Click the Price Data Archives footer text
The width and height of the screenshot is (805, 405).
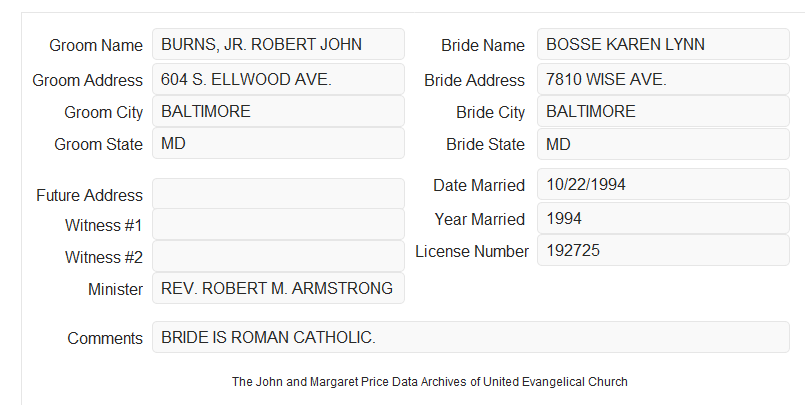430,382
